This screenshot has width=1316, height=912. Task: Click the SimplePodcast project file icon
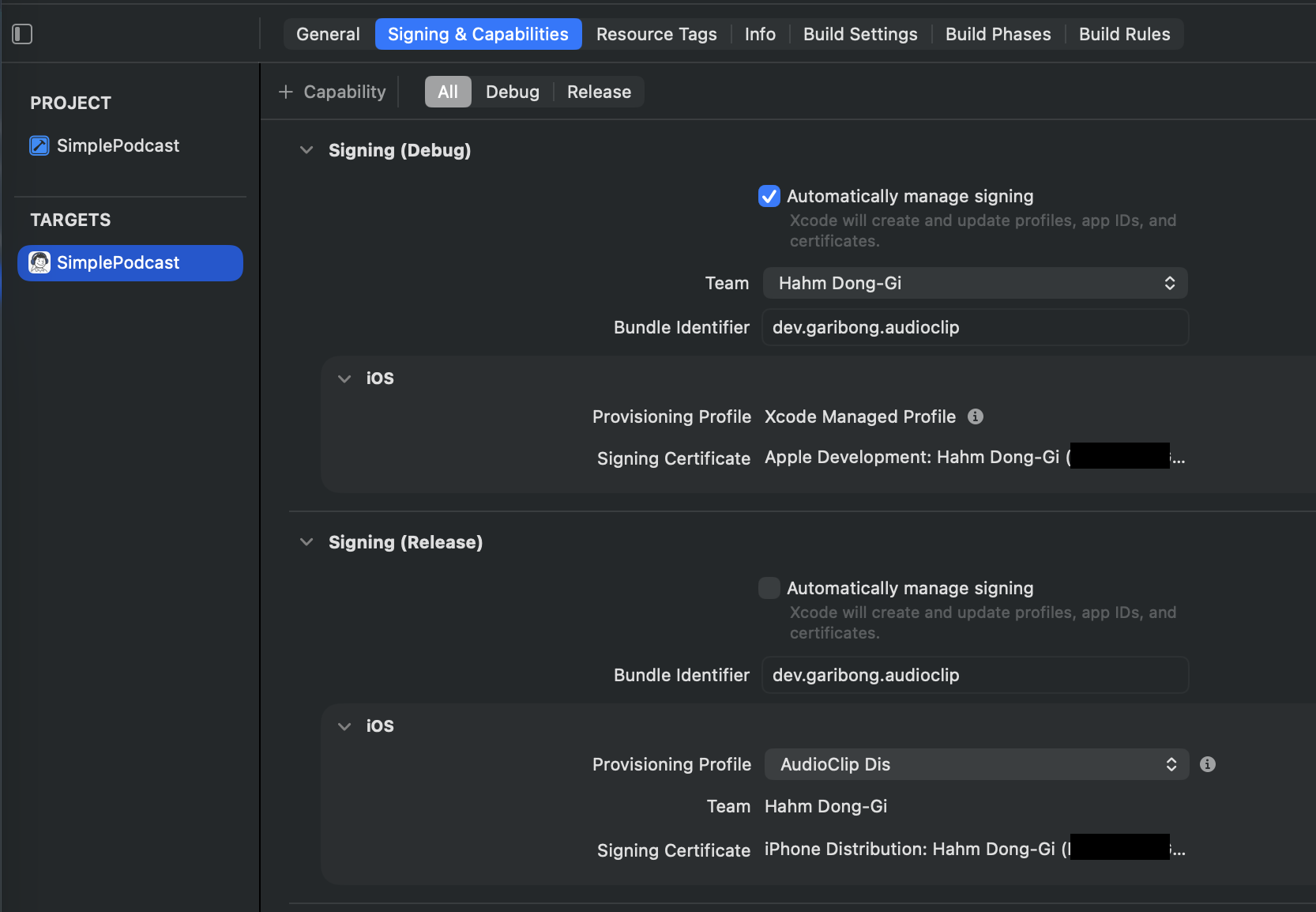[39, 145]
